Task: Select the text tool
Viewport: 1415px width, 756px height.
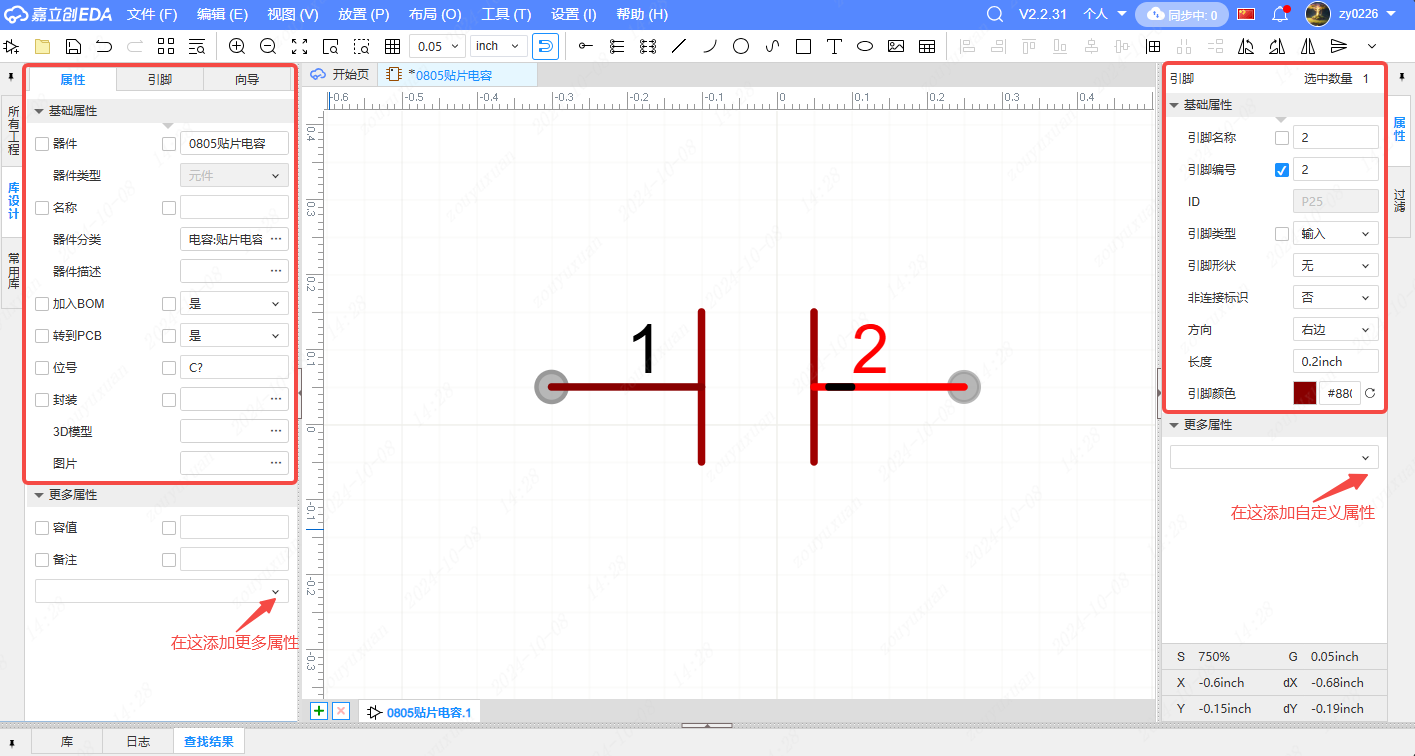Action: 834,47
